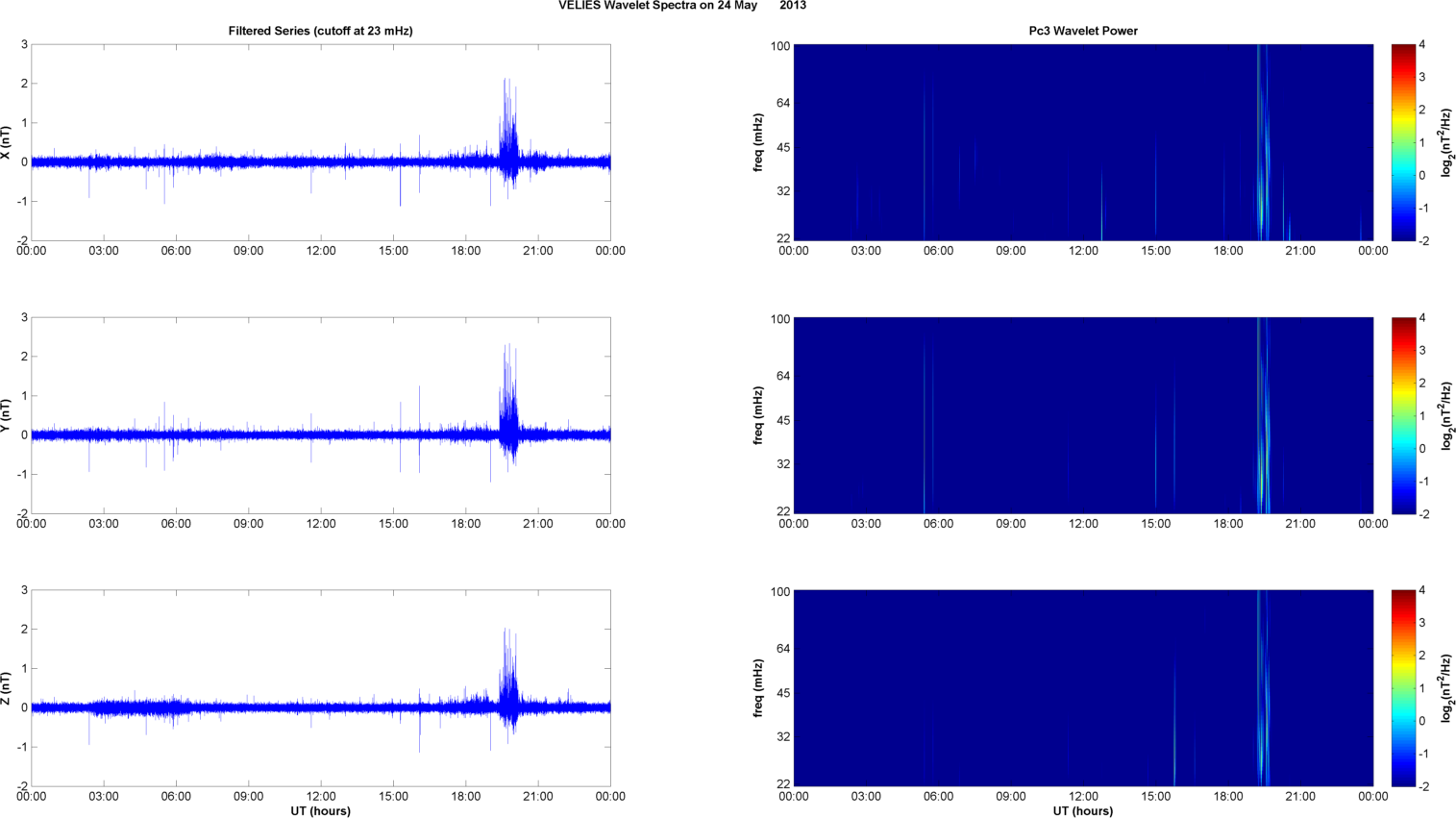Click the '100' frequency tick on top wavelet plot
The image size is (1456, 818).
[x=779, y=46]
